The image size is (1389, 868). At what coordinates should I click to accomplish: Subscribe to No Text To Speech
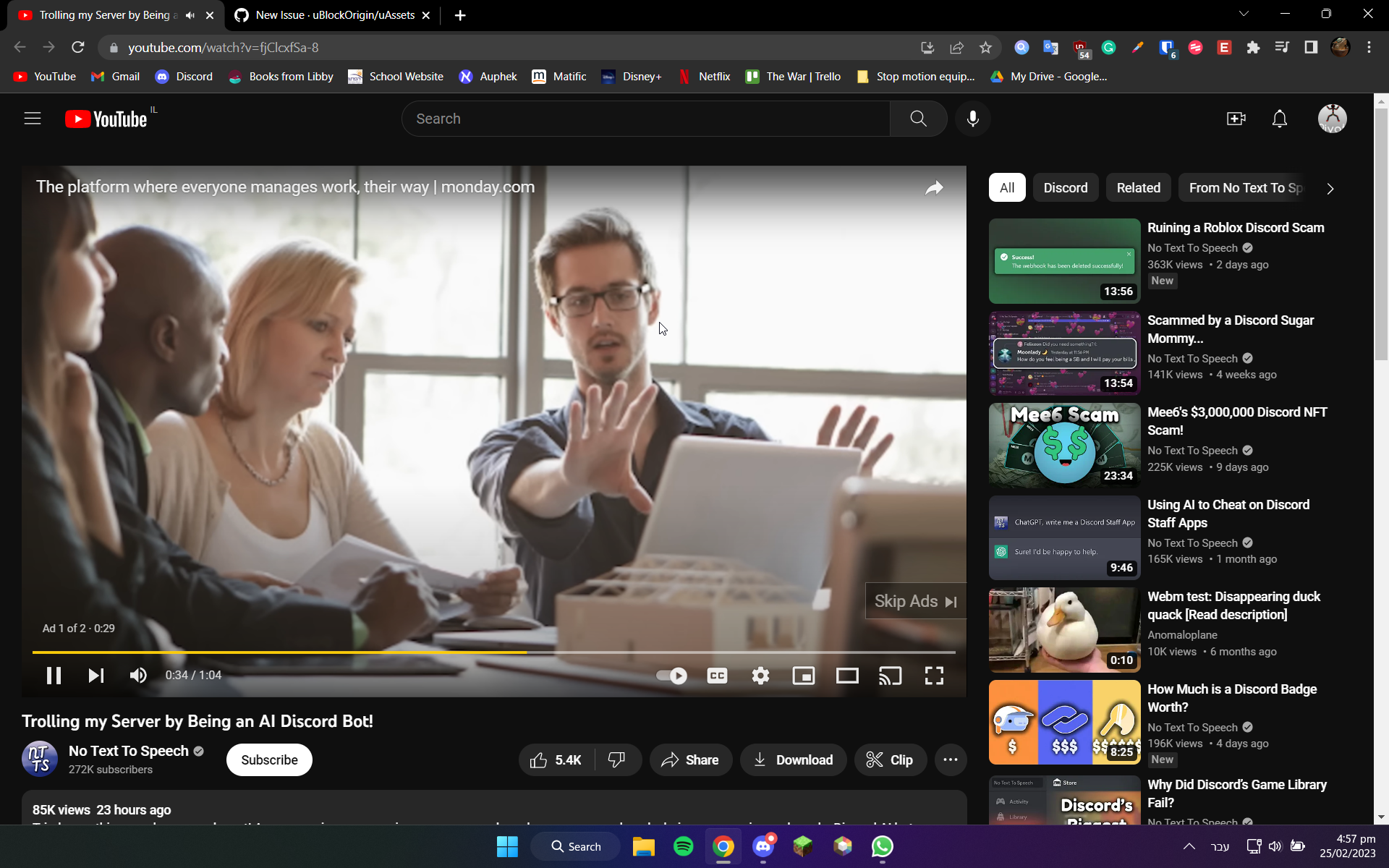click(x=268, y=759)
